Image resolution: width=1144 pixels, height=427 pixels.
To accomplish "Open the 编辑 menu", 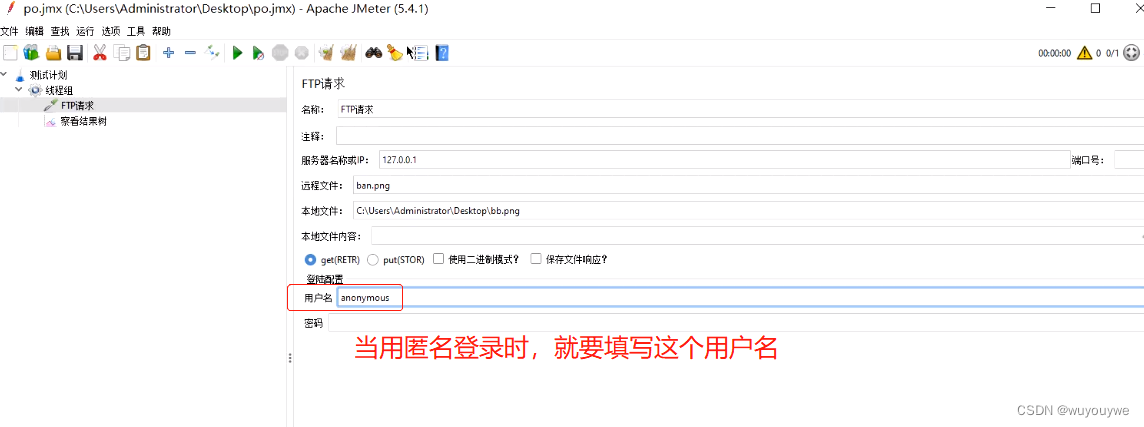I will [x=34, y=31].
